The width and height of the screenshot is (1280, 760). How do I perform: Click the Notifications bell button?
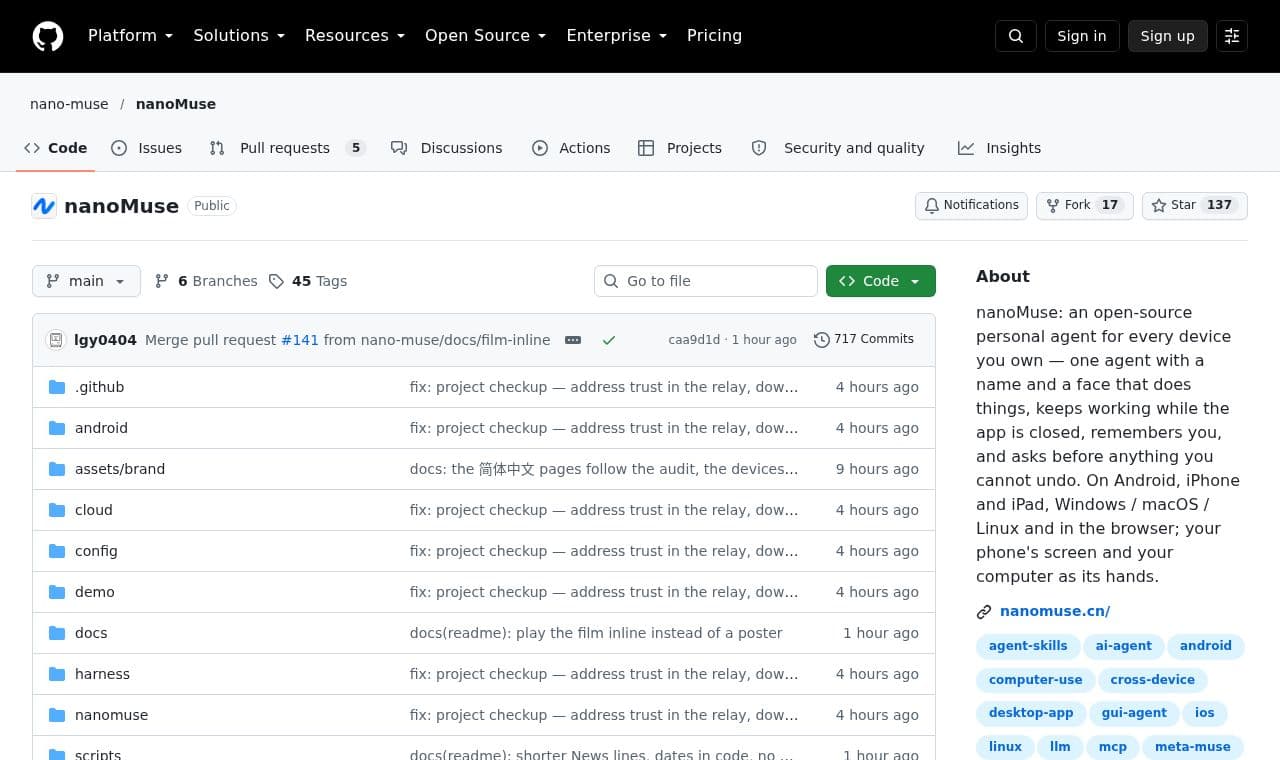click(971, 205)
